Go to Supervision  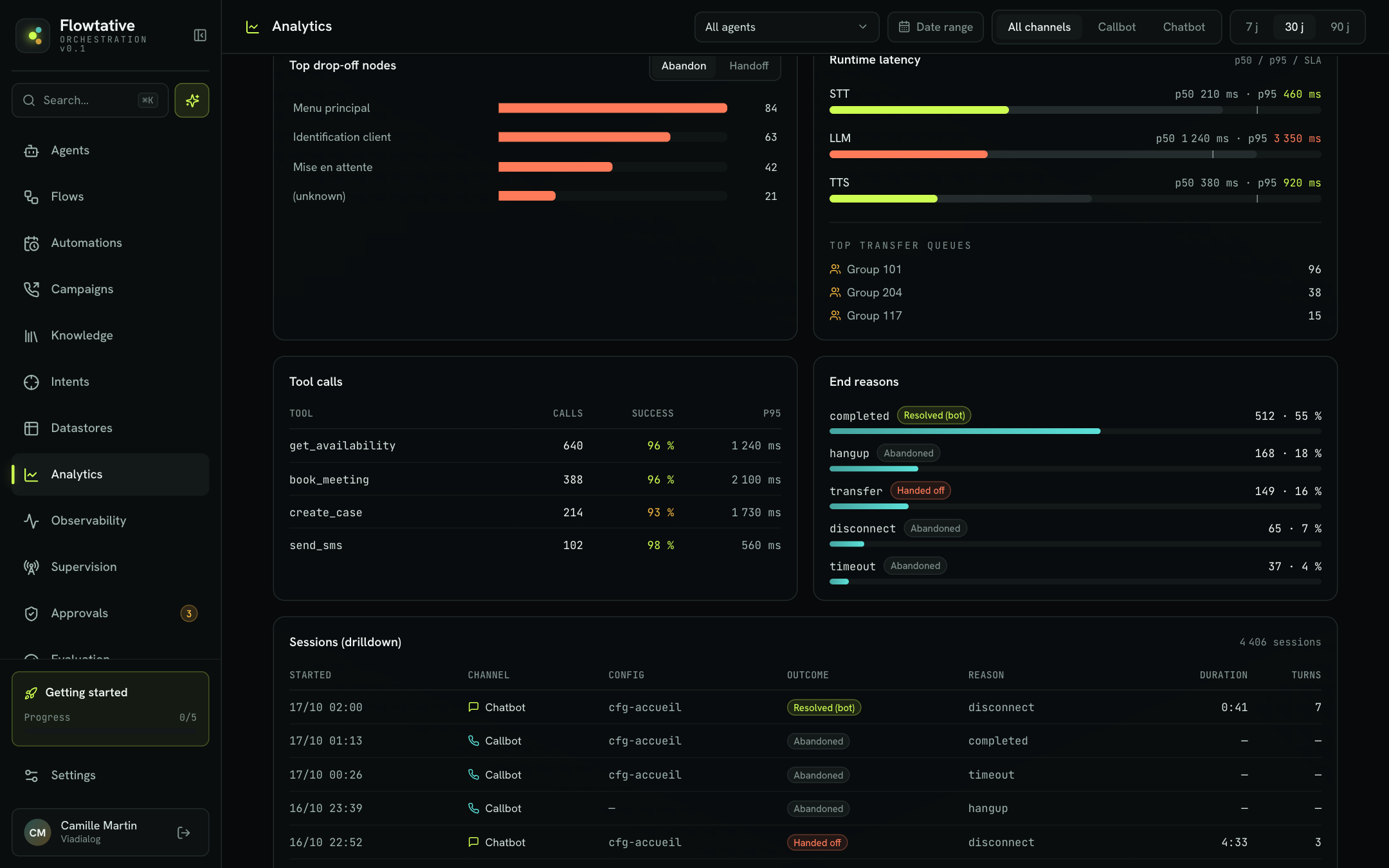110,567
